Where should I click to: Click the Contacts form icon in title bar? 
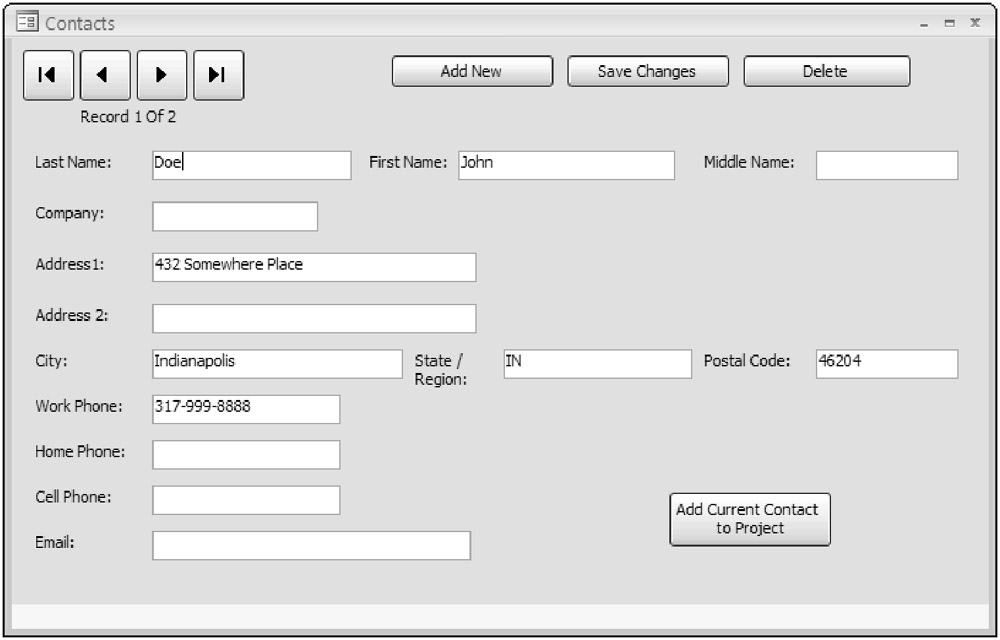click(x=27, y=22)
